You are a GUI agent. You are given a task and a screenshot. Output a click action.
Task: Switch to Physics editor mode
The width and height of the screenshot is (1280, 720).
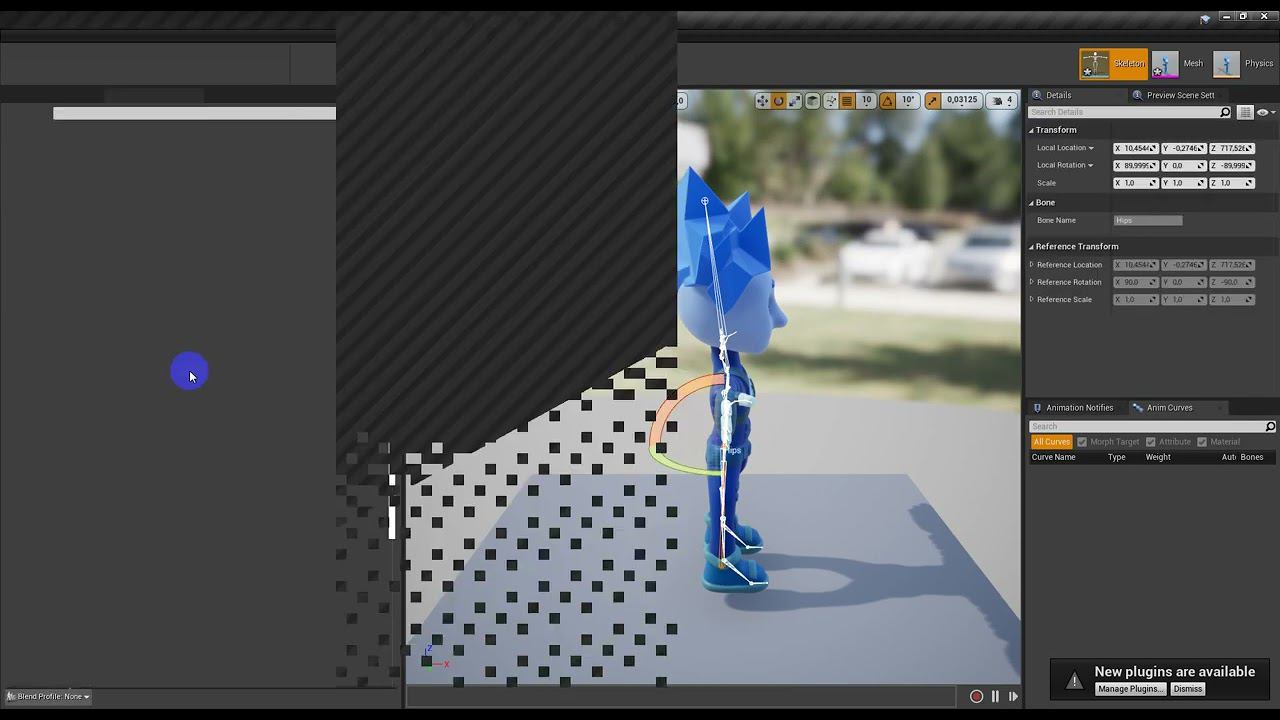pos(1243,64)
